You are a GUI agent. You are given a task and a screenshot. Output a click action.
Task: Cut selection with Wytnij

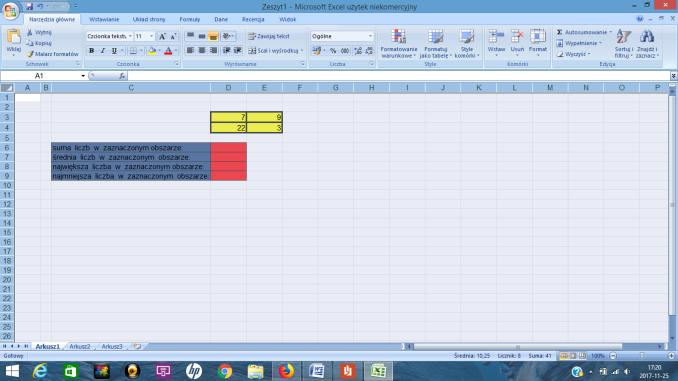pos(39,32)
